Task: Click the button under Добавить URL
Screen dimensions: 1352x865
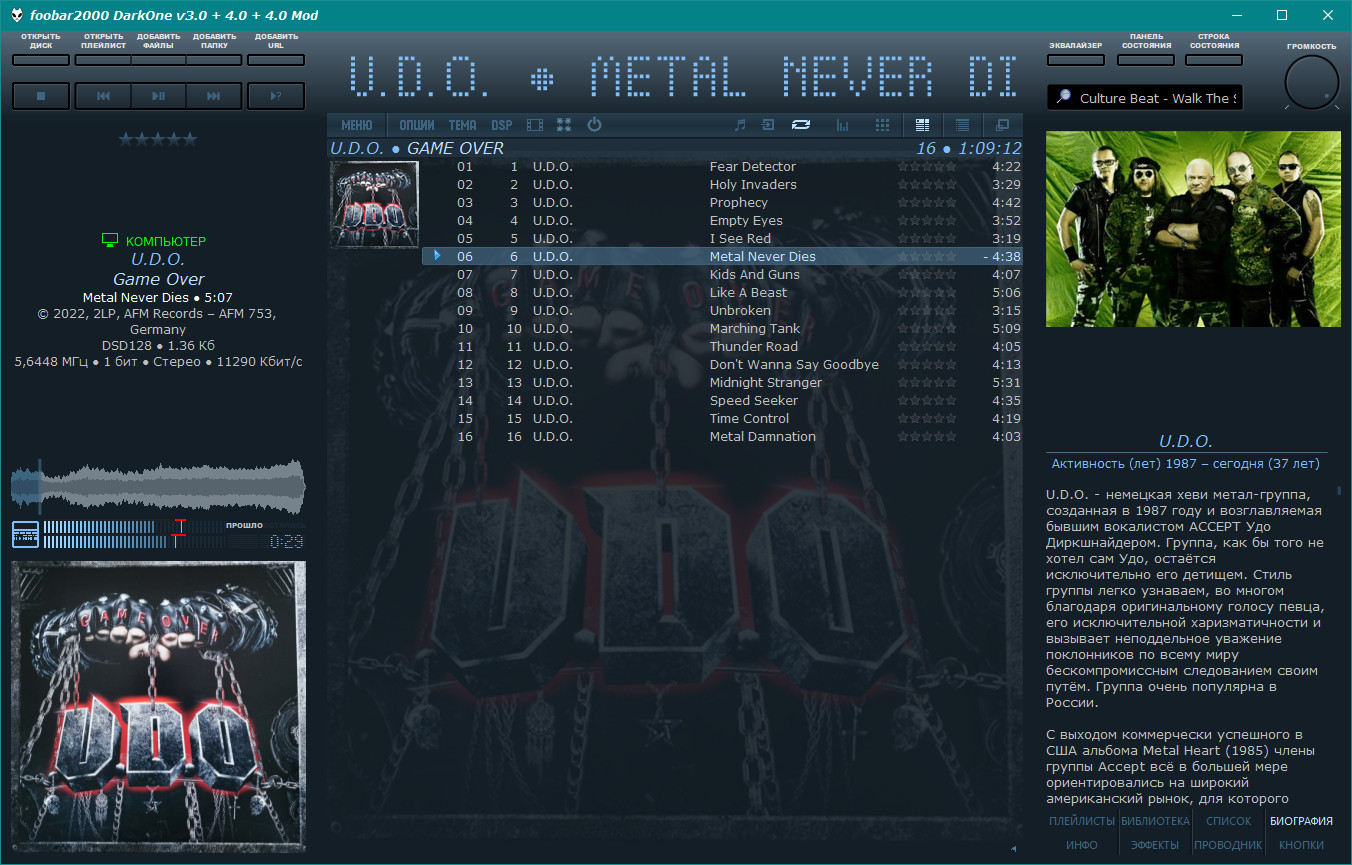Action: pos(276,60)
